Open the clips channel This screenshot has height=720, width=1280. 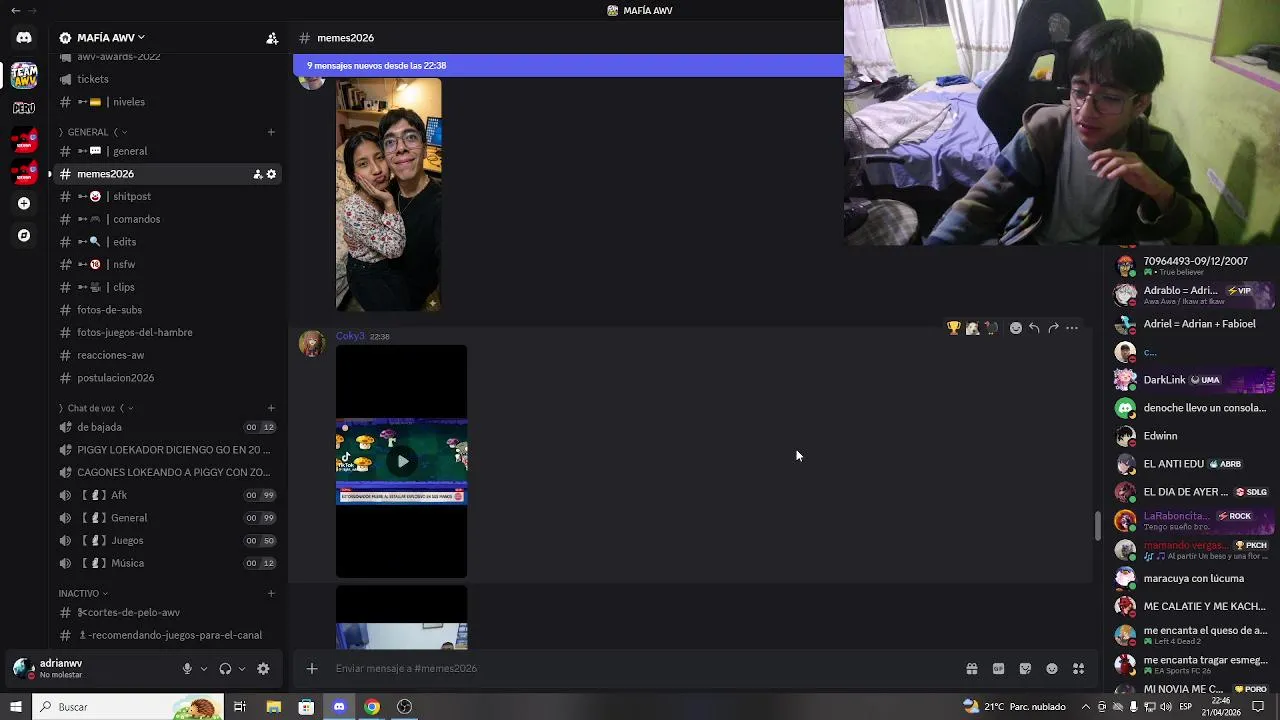(167, 287)
